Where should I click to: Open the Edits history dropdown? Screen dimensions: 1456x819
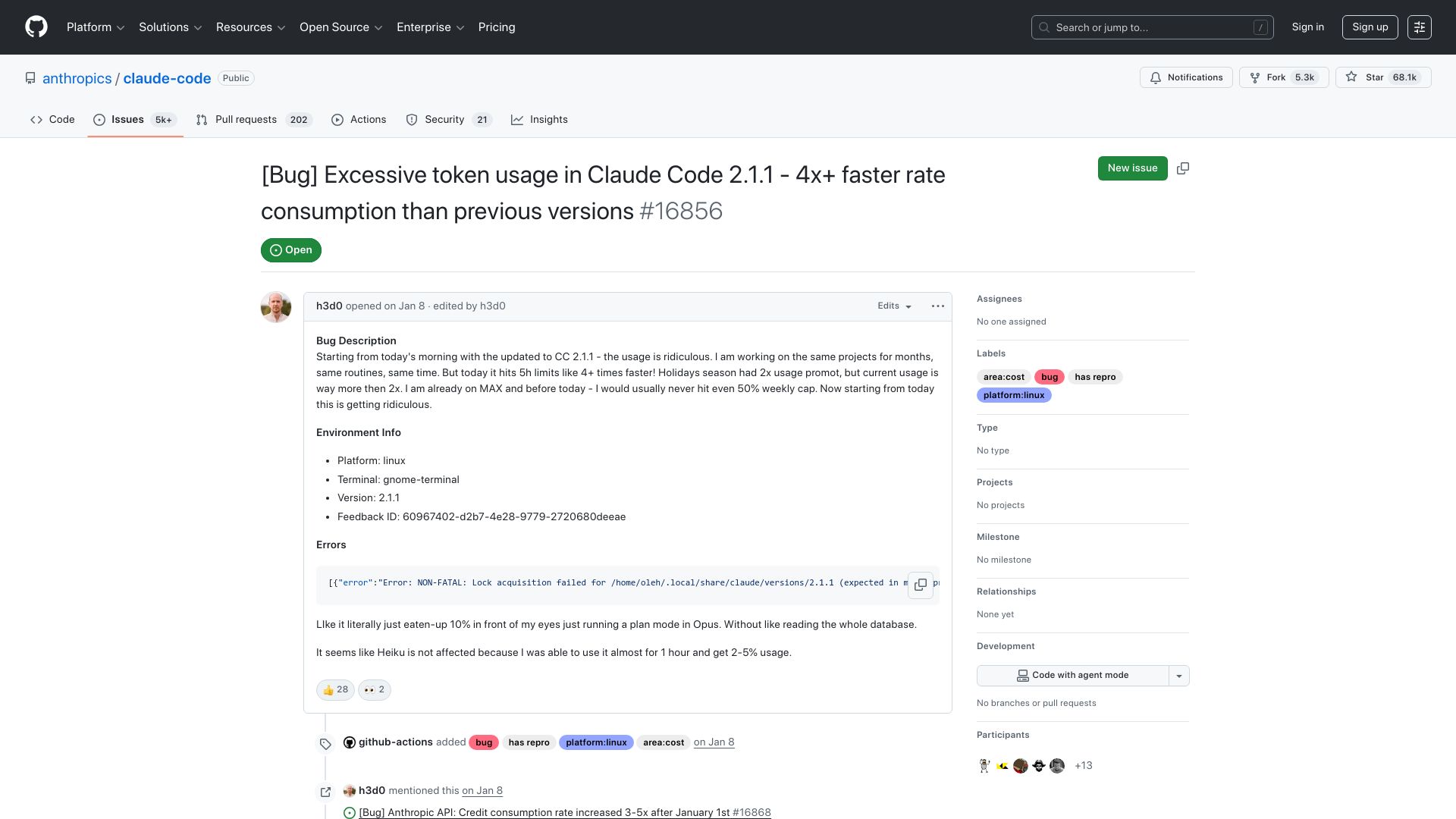pos(894,306)
